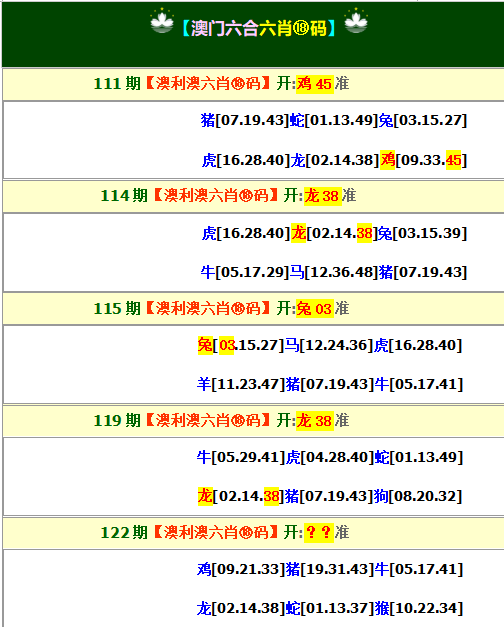This screenshot has height=627, width=504.
Task: Click the 羊[11.23.47] entry in 115期
Action: pos(241,384)
